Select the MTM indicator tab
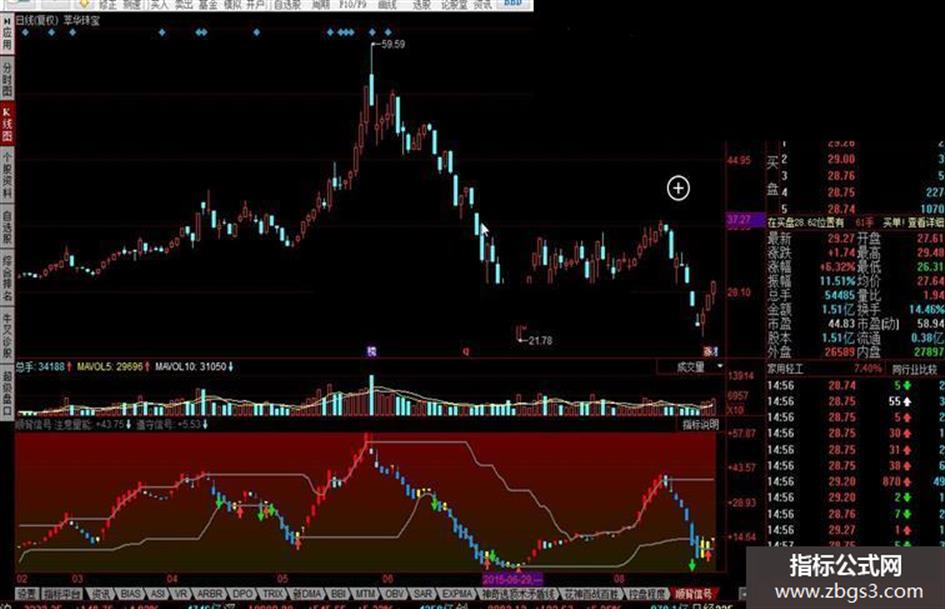This screenshot has width=945, height=609. point(365,594)
